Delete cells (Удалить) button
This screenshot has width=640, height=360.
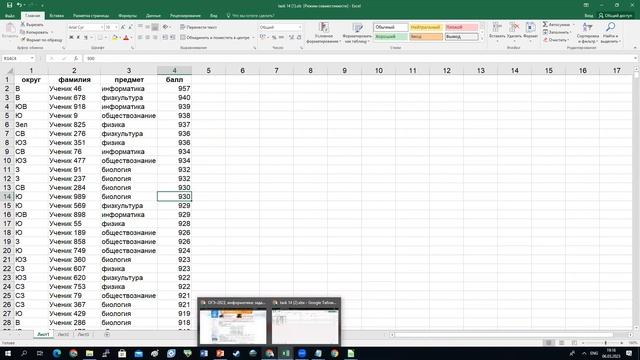(x=514, y=31)
